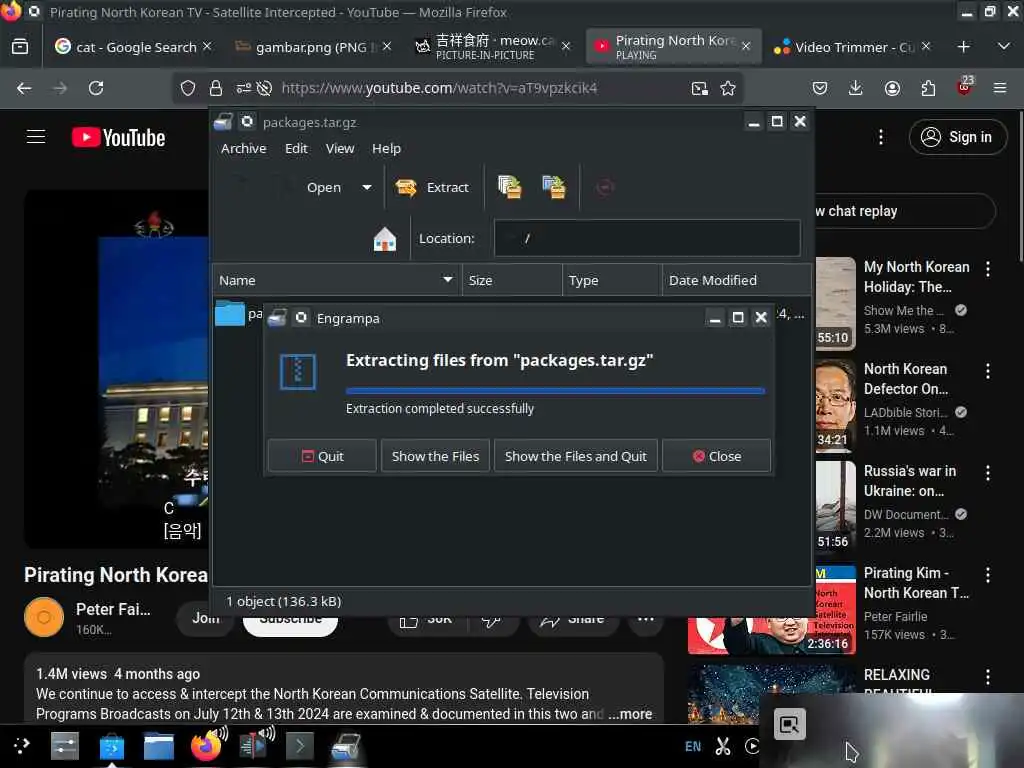Open the terminal icon in the taskbar
1024x768 pixels.
pyautogui.click(x=299, y=746)
